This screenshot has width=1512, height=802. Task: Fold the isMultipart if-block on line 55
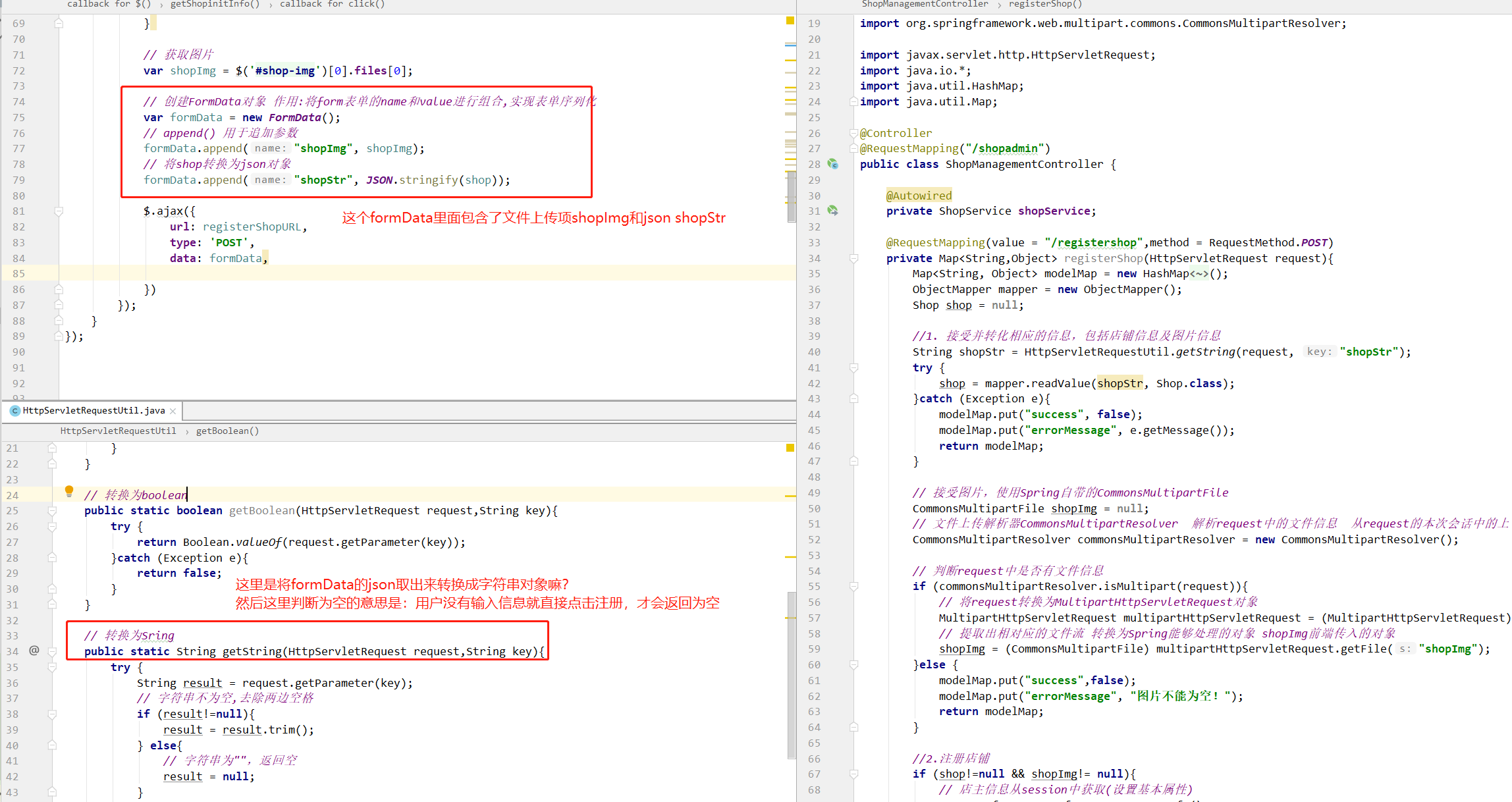click(854, 587)
